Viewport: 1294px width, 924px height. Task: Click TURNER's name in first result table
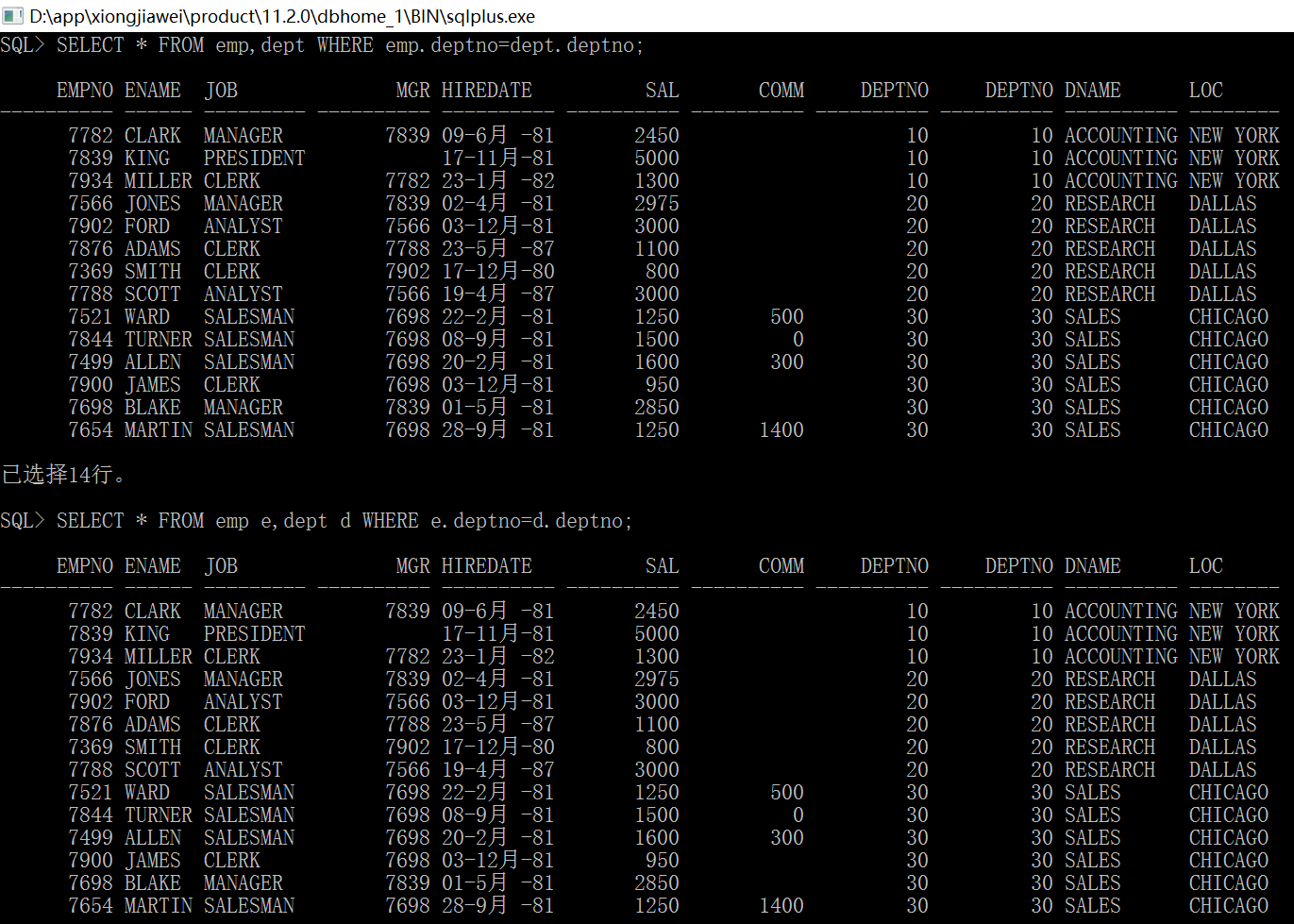coord(159,340)
